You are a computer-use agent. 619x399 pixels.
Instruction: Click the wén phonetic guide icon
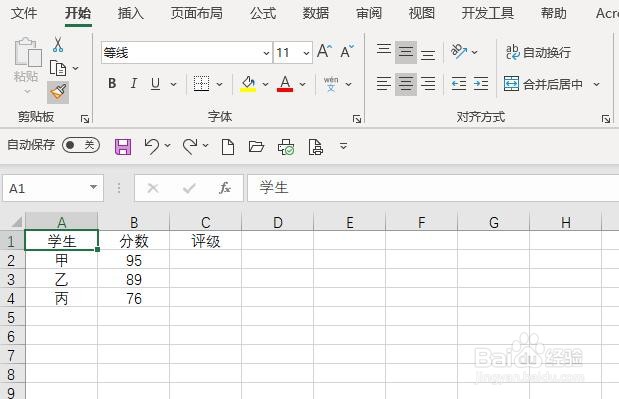(331, 84)
